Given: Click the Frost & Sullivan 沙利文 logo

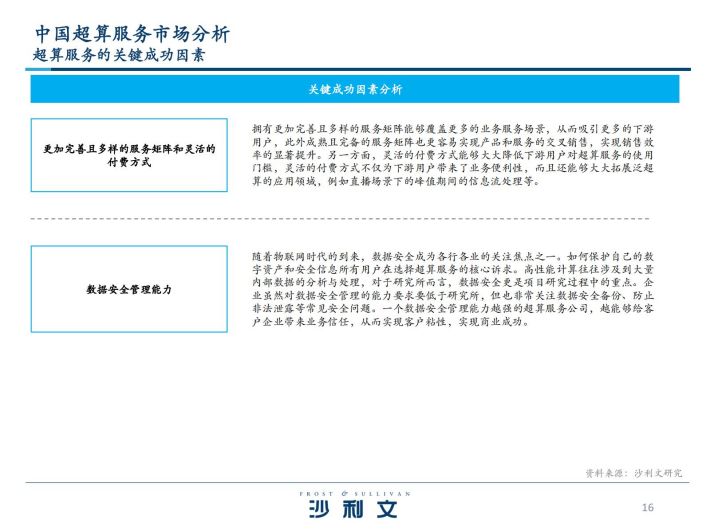Looking at the screenshot, I should [355, 504].
